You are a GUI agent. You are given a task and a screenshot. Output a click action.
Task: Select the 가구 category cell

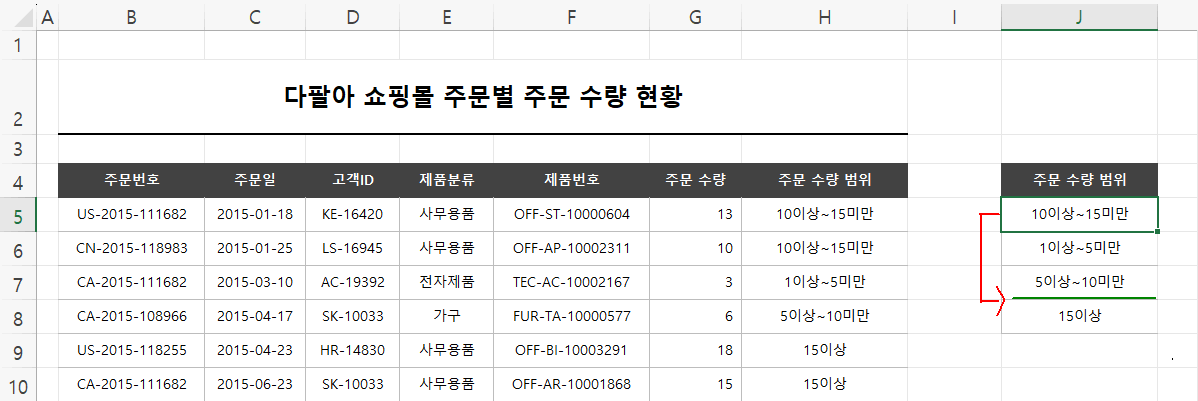pyautogui.click(x=446, y=315)
